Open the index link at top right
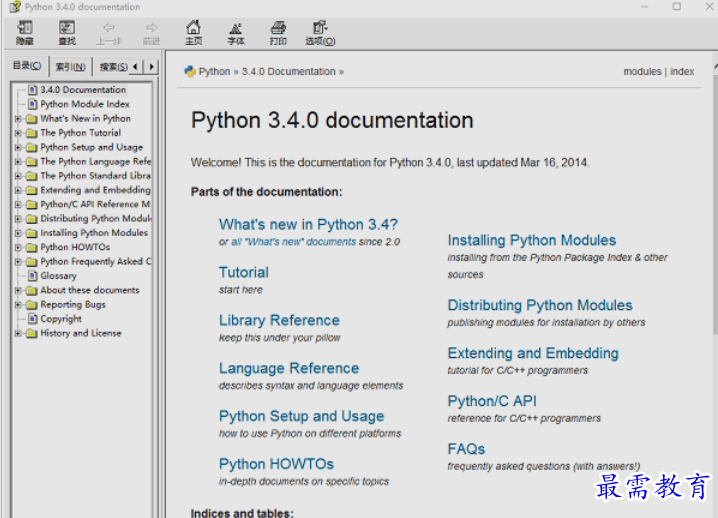This screenshot has width=718, height=518. 682,71
